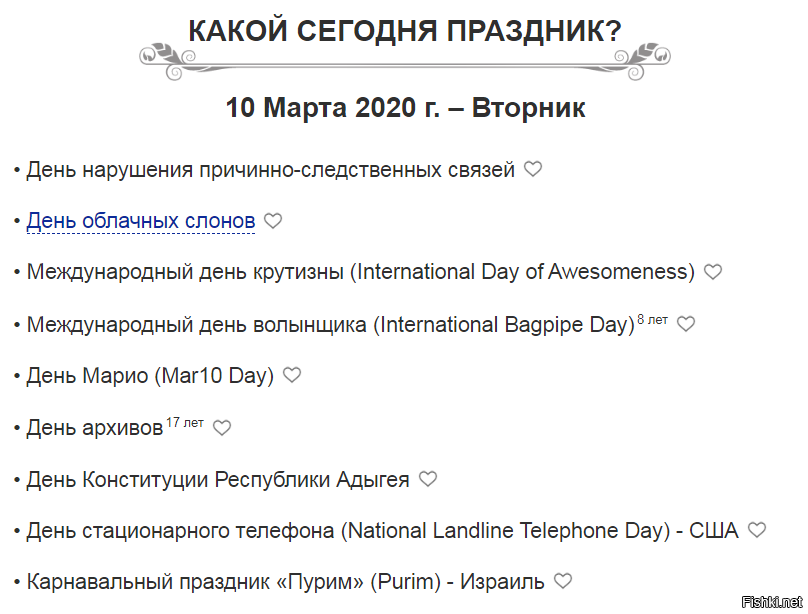Click 'День Конституции Республики Адыгея' entry text

[x=218, y=480]
